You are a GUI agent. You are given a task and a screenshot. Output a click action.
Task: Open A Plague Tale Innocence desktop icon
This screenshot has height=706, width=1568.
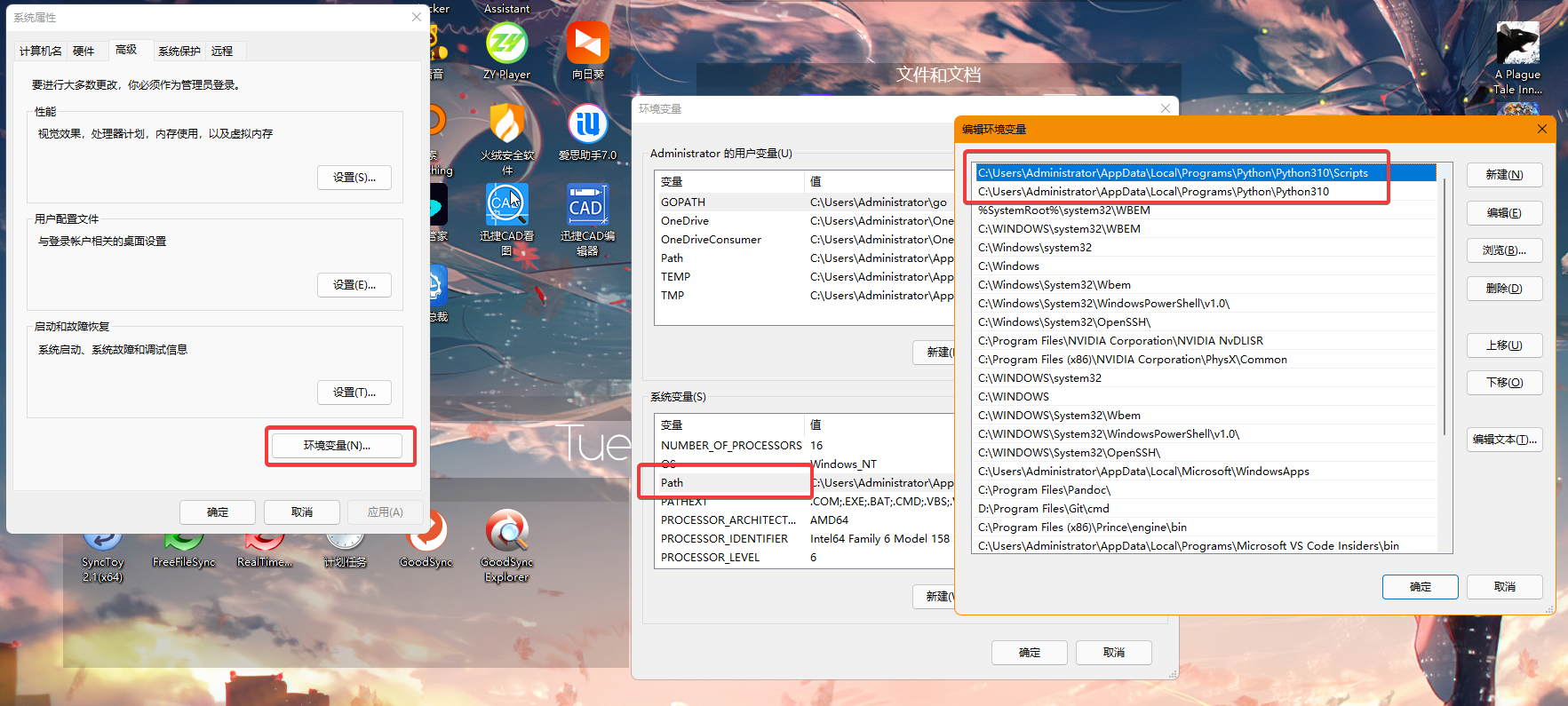1517,58
